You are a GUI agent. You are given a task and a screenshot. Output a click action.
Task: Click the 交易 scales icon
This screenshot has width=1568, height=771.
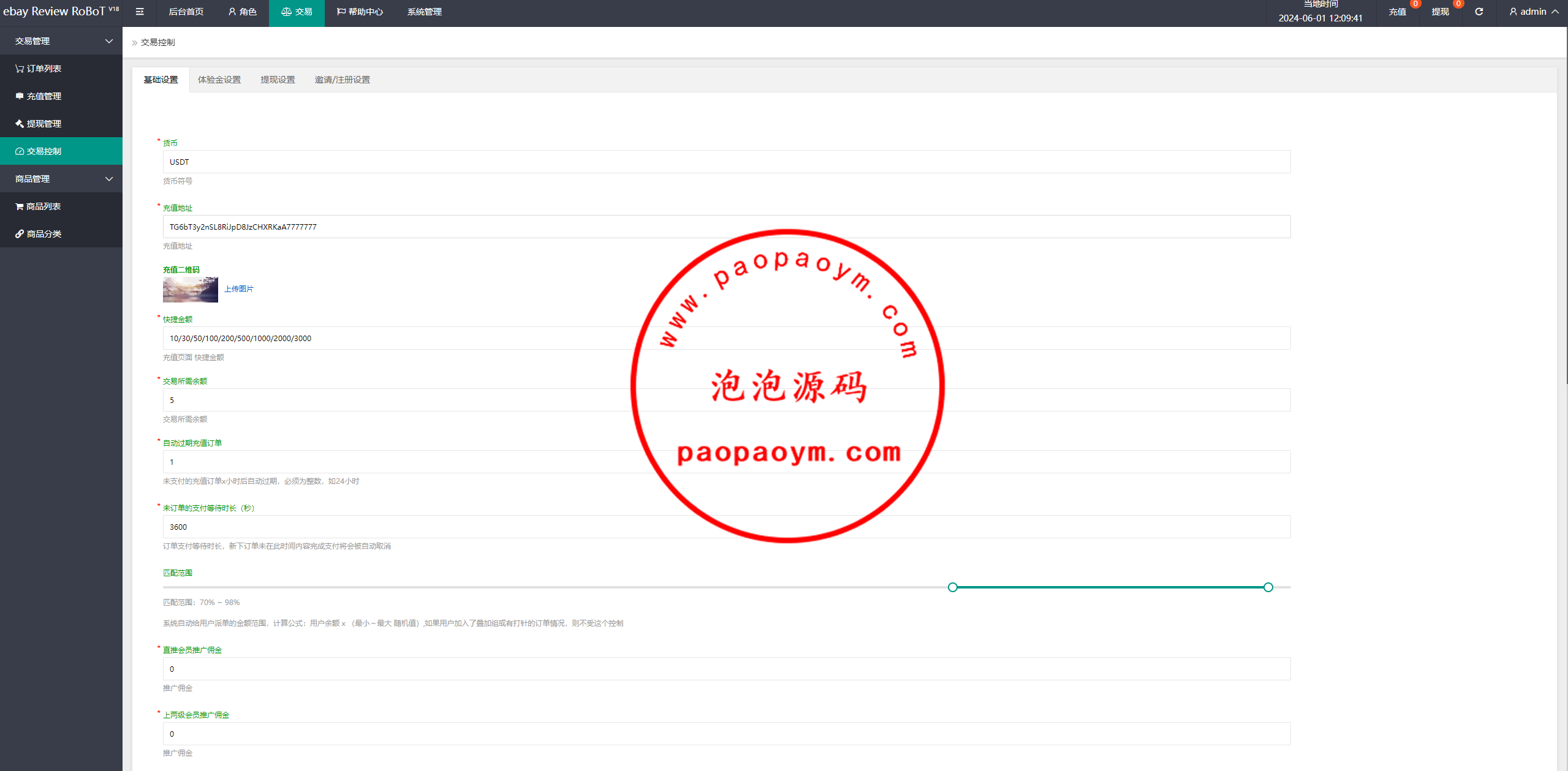pyautogui.click(x=286, y=12)
